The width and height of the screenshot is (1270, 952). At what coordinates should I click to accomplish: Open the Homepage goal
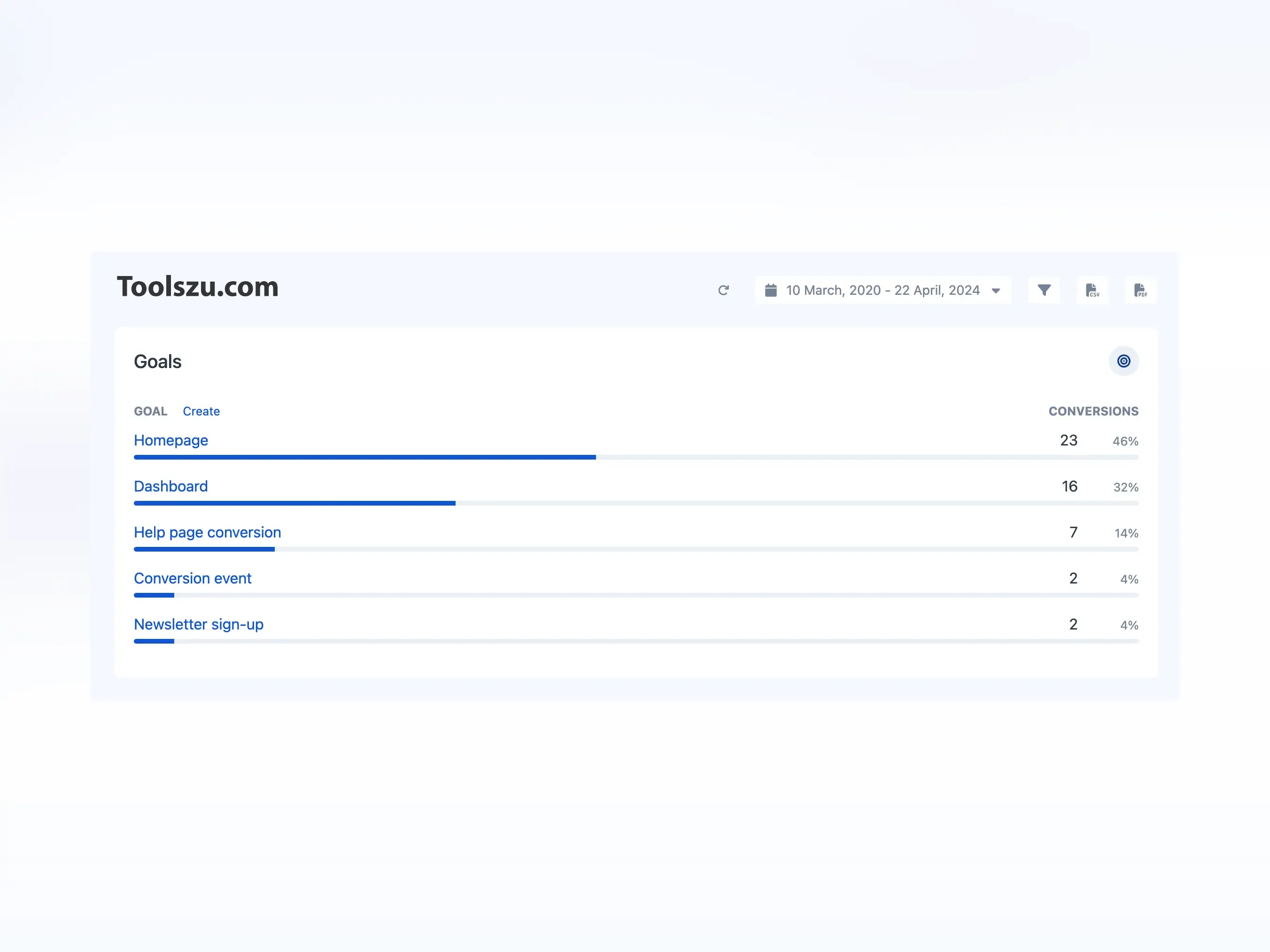click(x=170, y=440)
